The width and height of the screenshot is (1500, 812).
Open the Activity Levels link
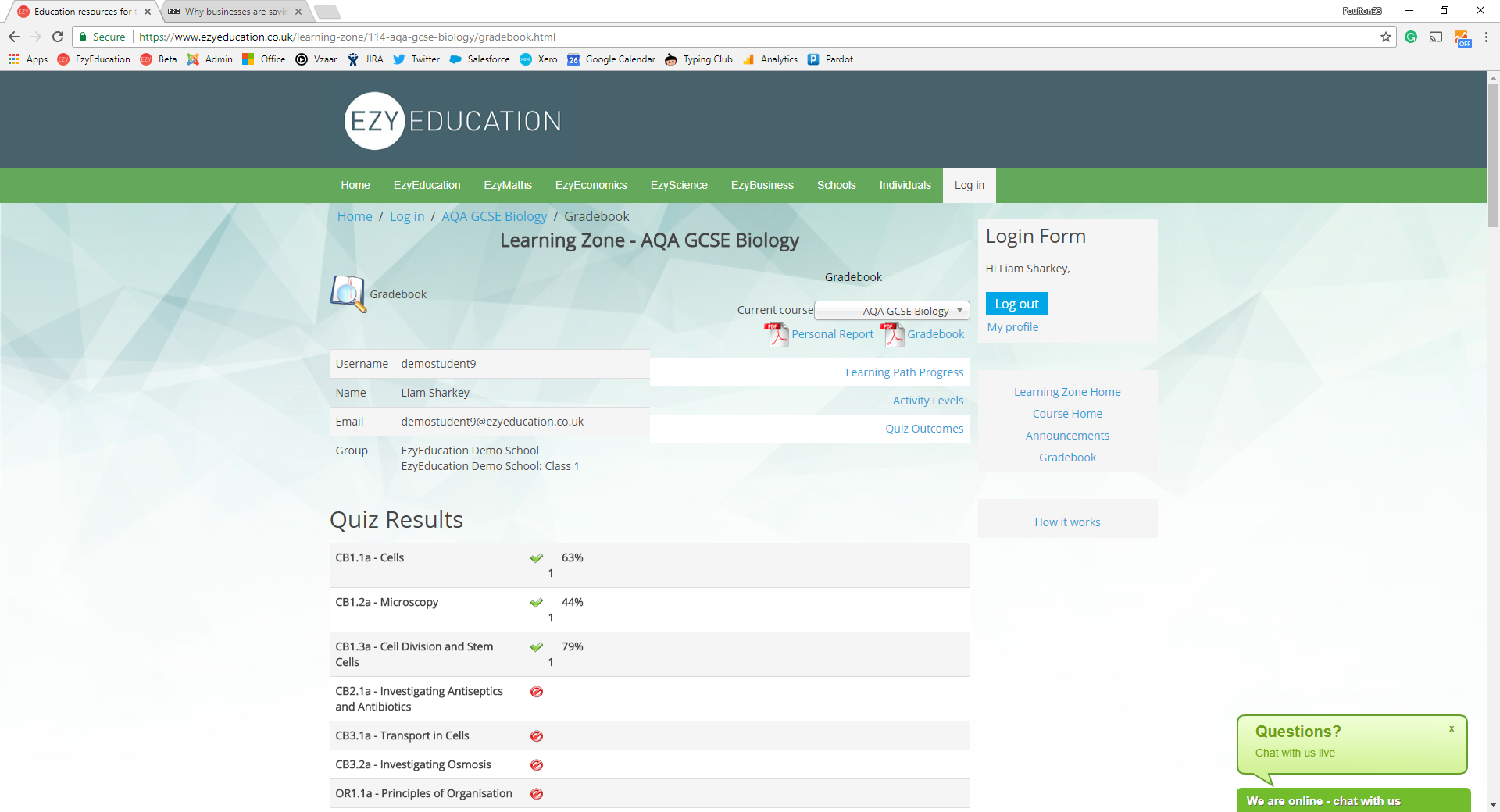(928, 401)
